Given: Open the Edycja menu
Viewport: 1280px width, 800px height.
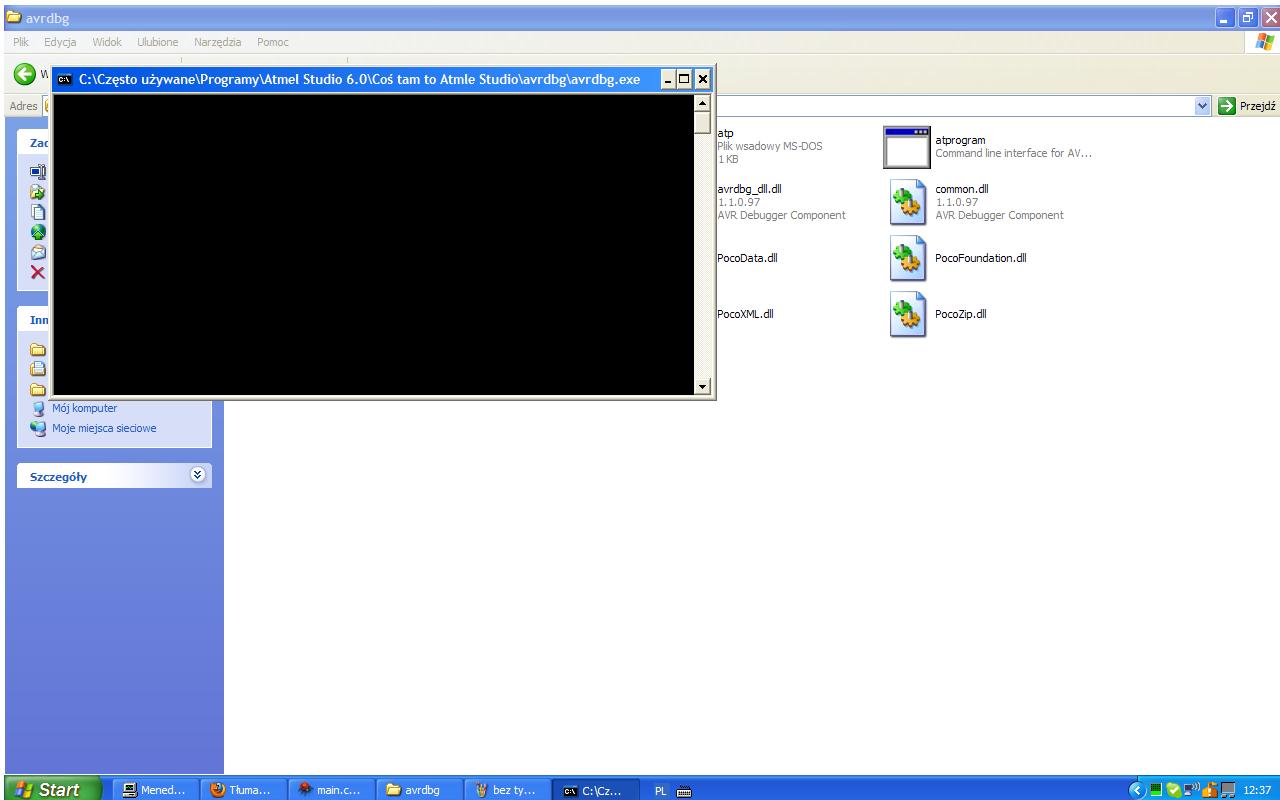Looking at the screenshot, I should coord(60,42).
